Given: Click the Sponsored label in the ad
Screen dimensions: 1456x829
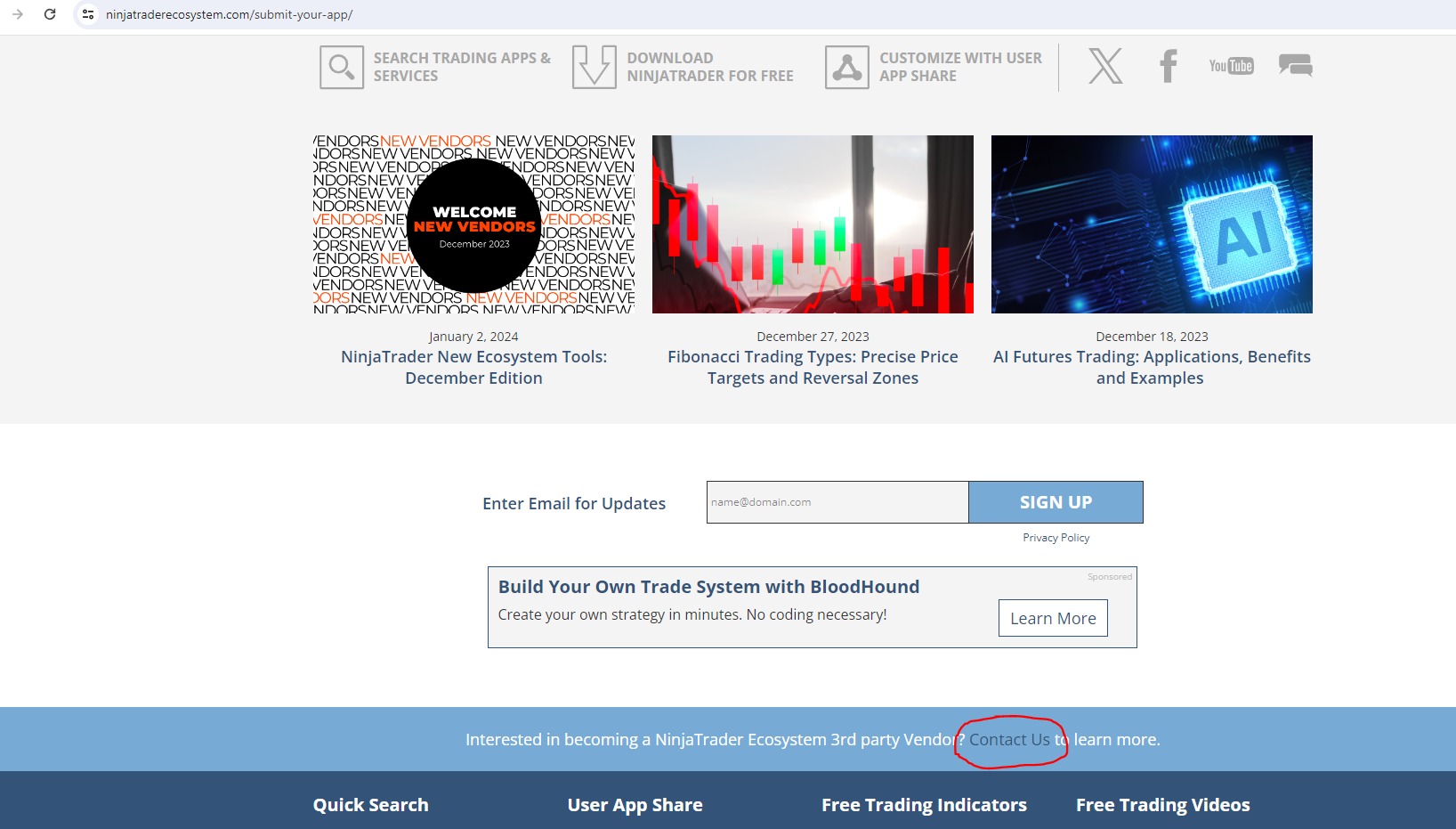Looking at the screenshot, I should (x=1110, y=577).
